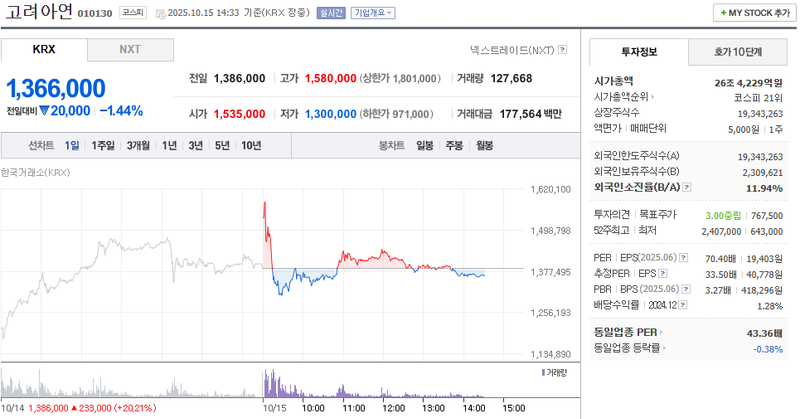Open the 호가 10단계 tab

tap(737, 51)
